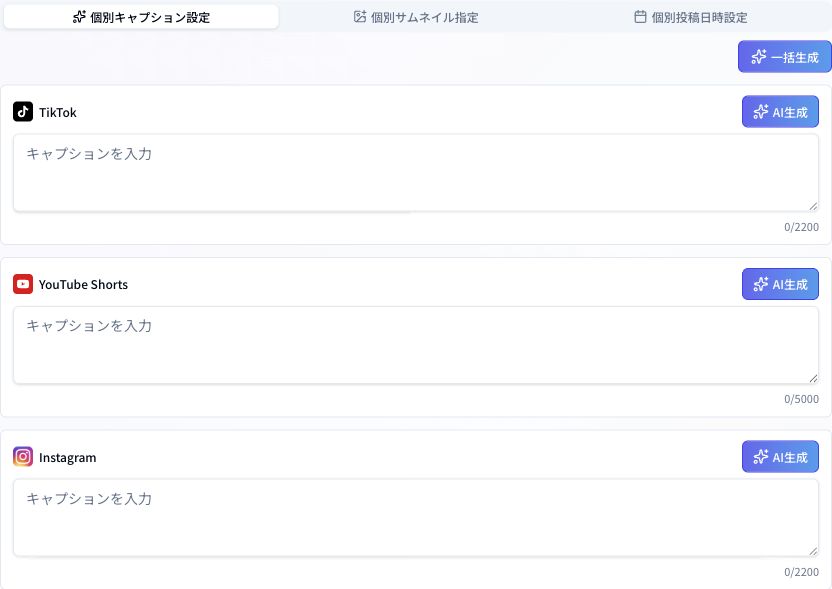
Task: Open the 個別投稿日時設定 tab
Action: (x=690, y=17)
